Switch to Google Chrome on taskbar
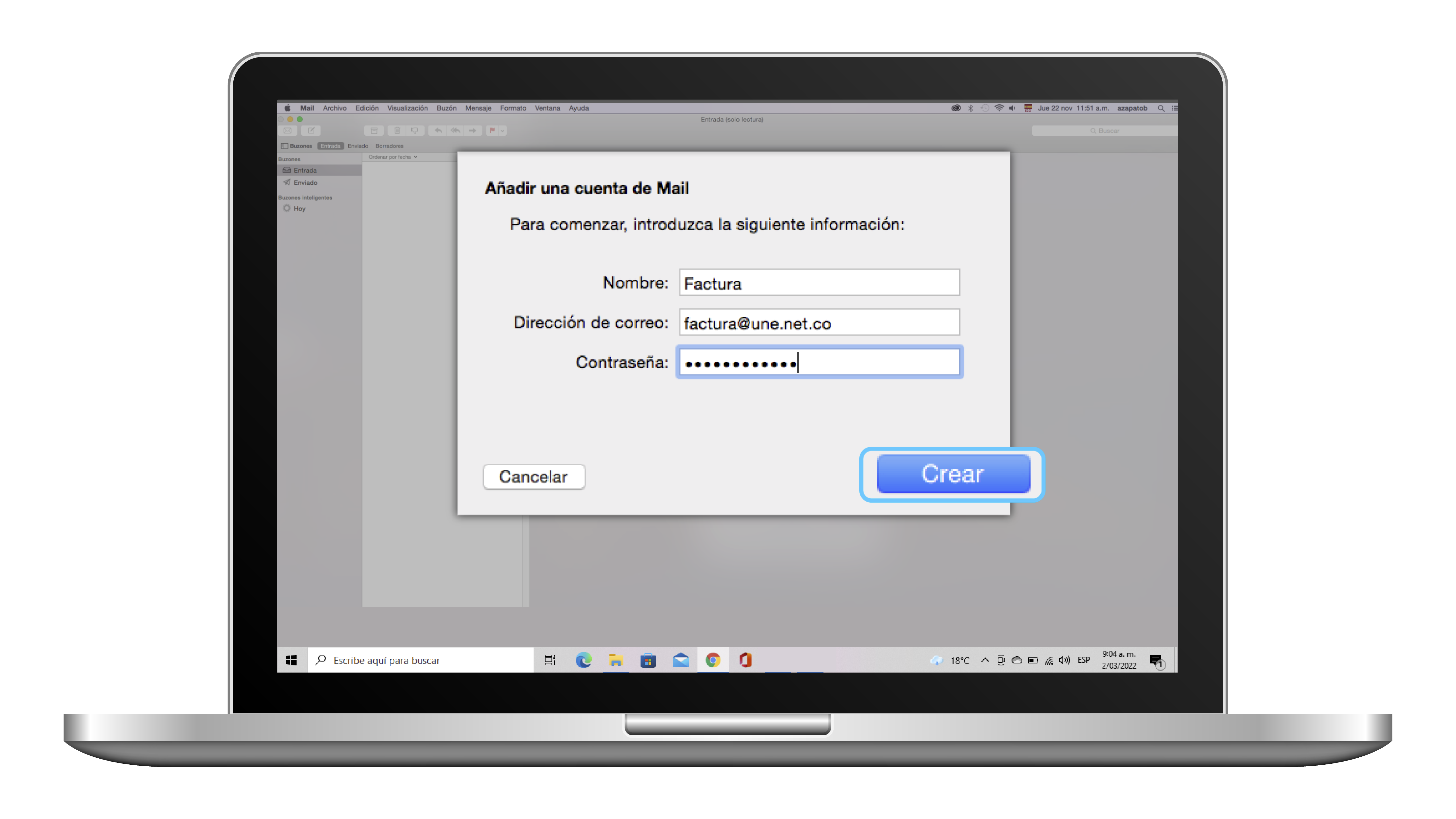 pyautogui.click(x=713, y=660)
